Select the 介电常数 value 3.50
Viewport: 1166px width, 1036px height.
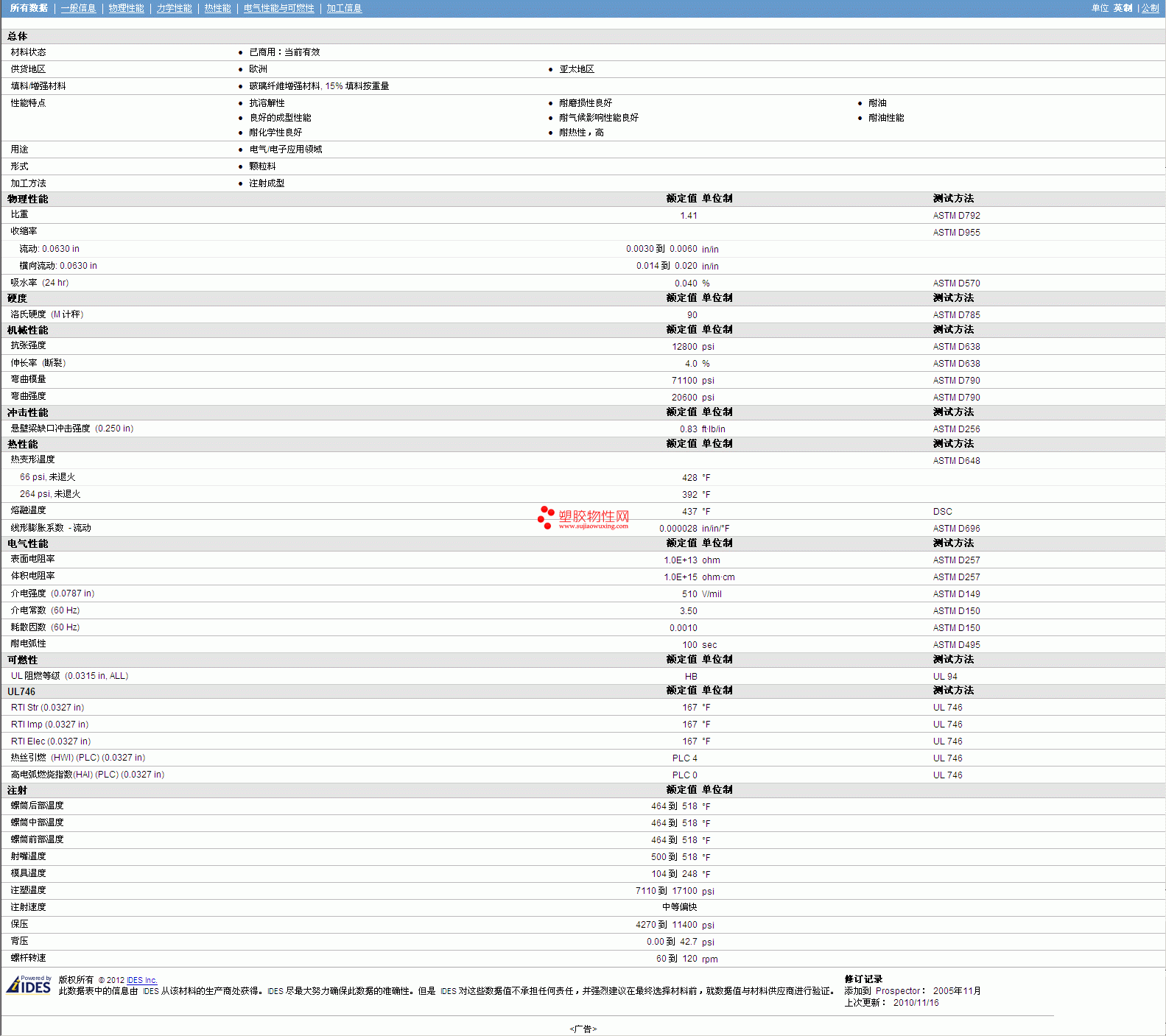pyautogui.click(x=689, y=611)
